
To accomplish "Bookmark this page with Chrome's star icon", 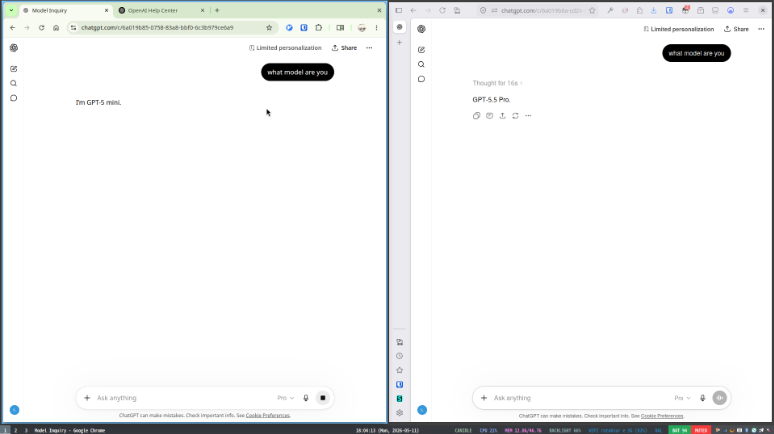I will [269, 28].
